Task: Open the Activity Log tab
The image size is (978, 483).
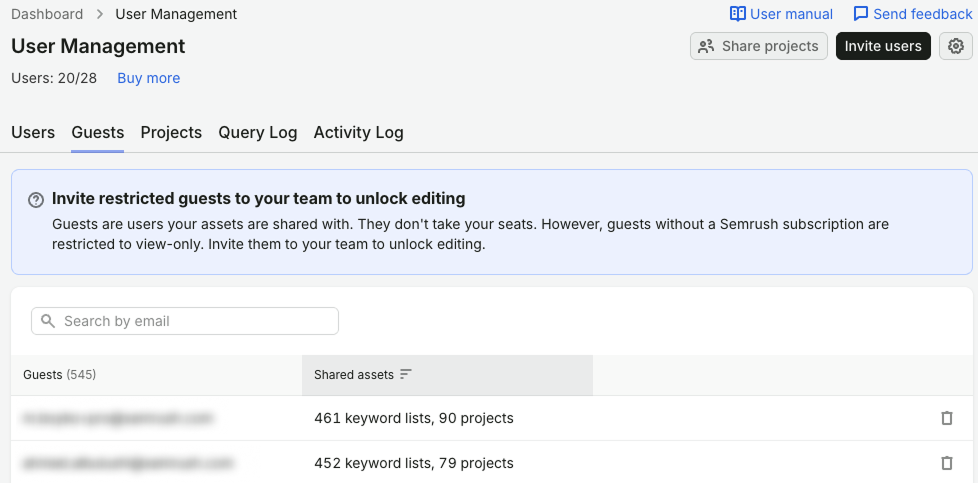Action: pyautogui.click(x=359, y=132)
